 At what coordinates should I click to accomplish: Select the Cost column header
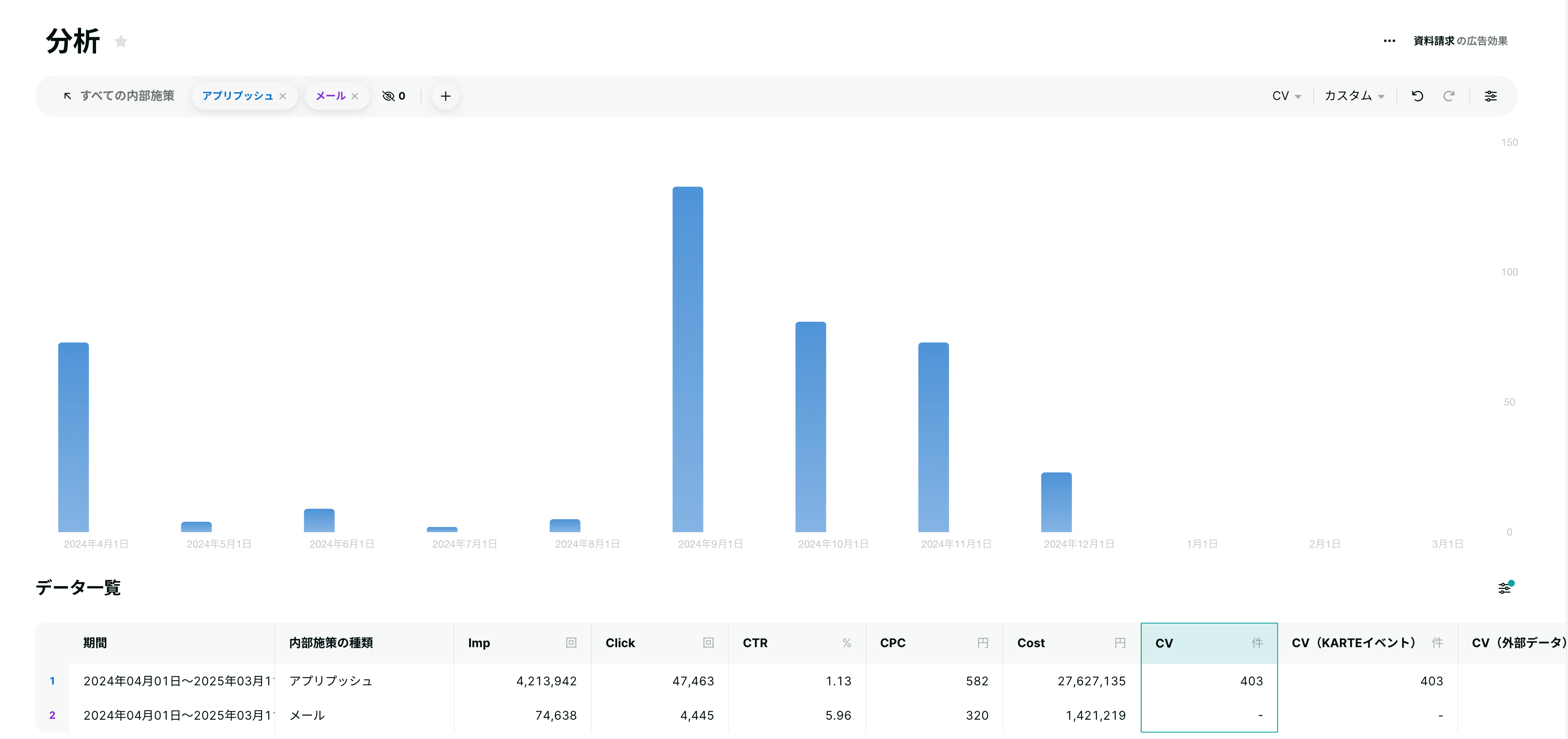tap(1071, 643)
